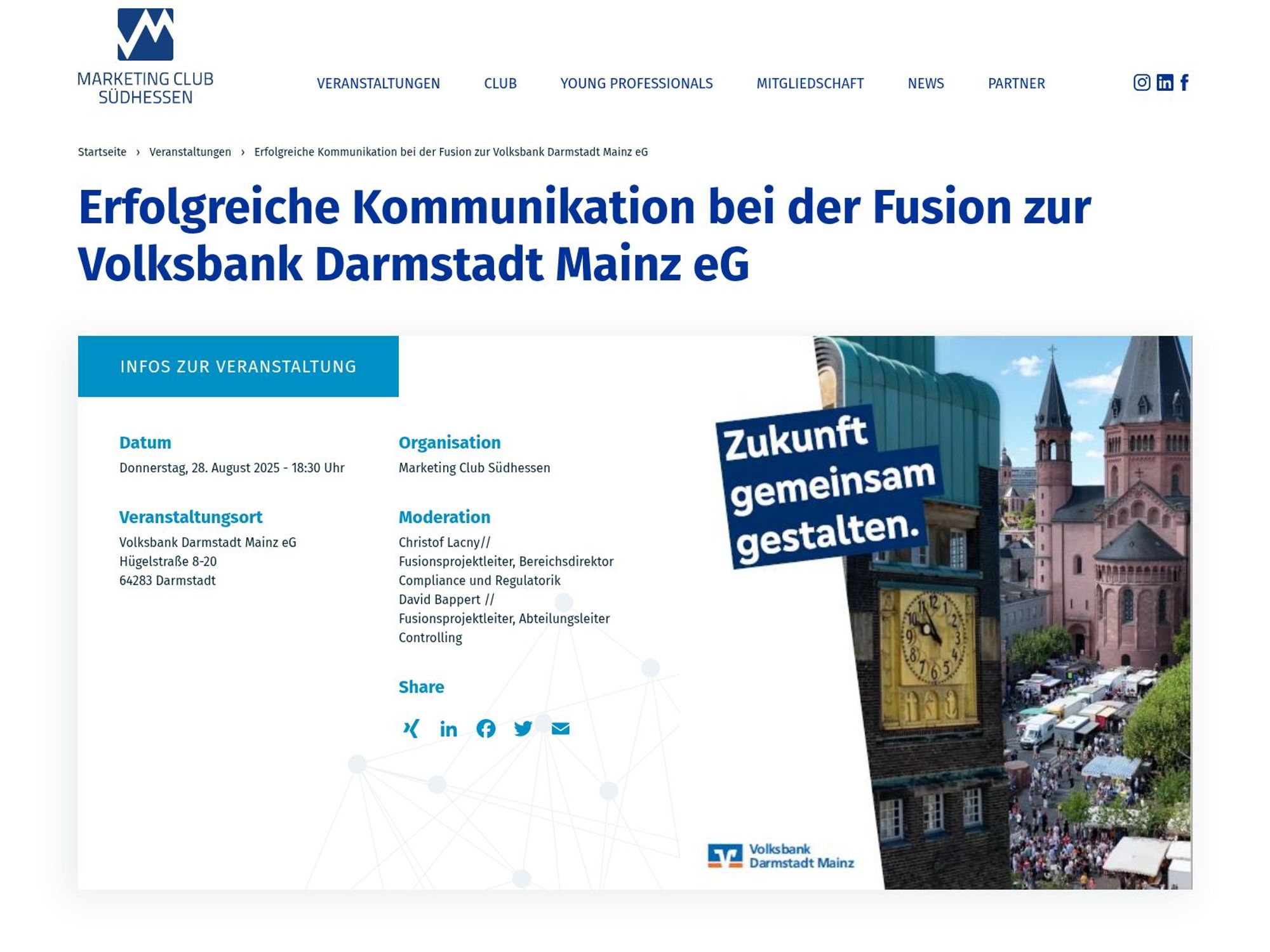Click the address 'Hügelstraße 8-20'
Viewport: 1270px width, 952px height.
[x=168, y=562]
